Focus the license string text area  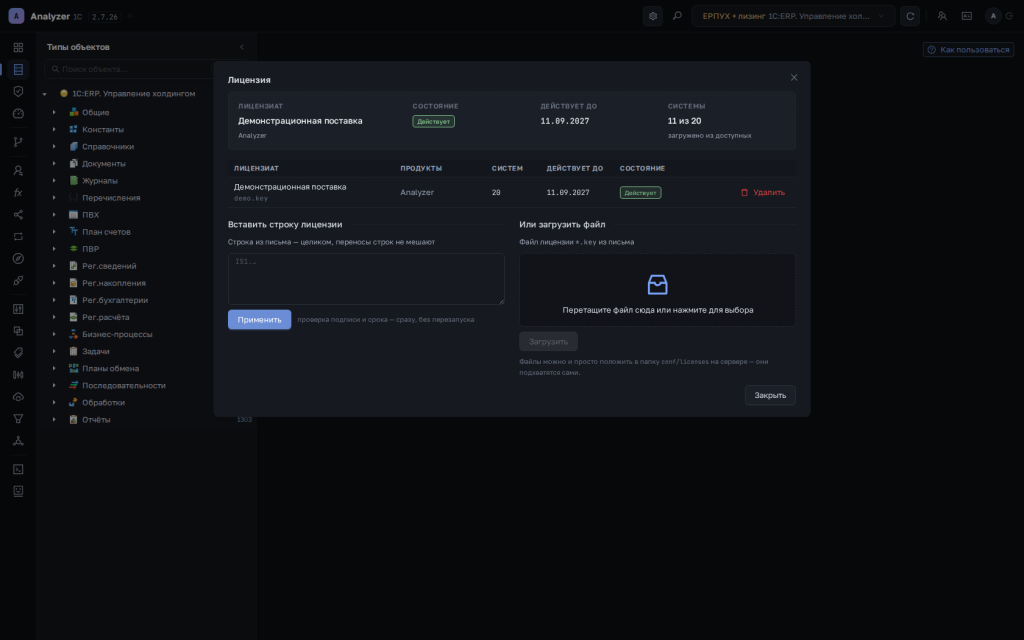pos(366,279)
